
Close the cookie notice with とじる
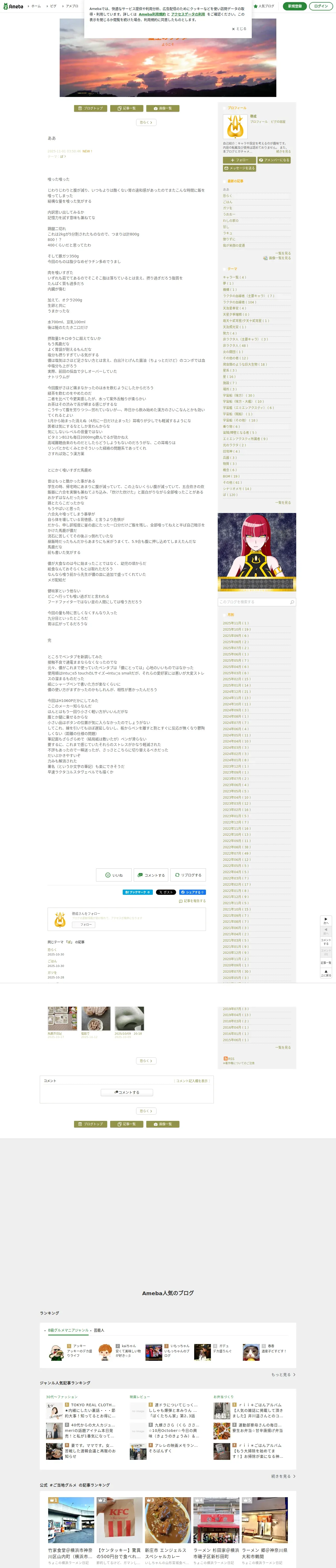click(239, 28)
